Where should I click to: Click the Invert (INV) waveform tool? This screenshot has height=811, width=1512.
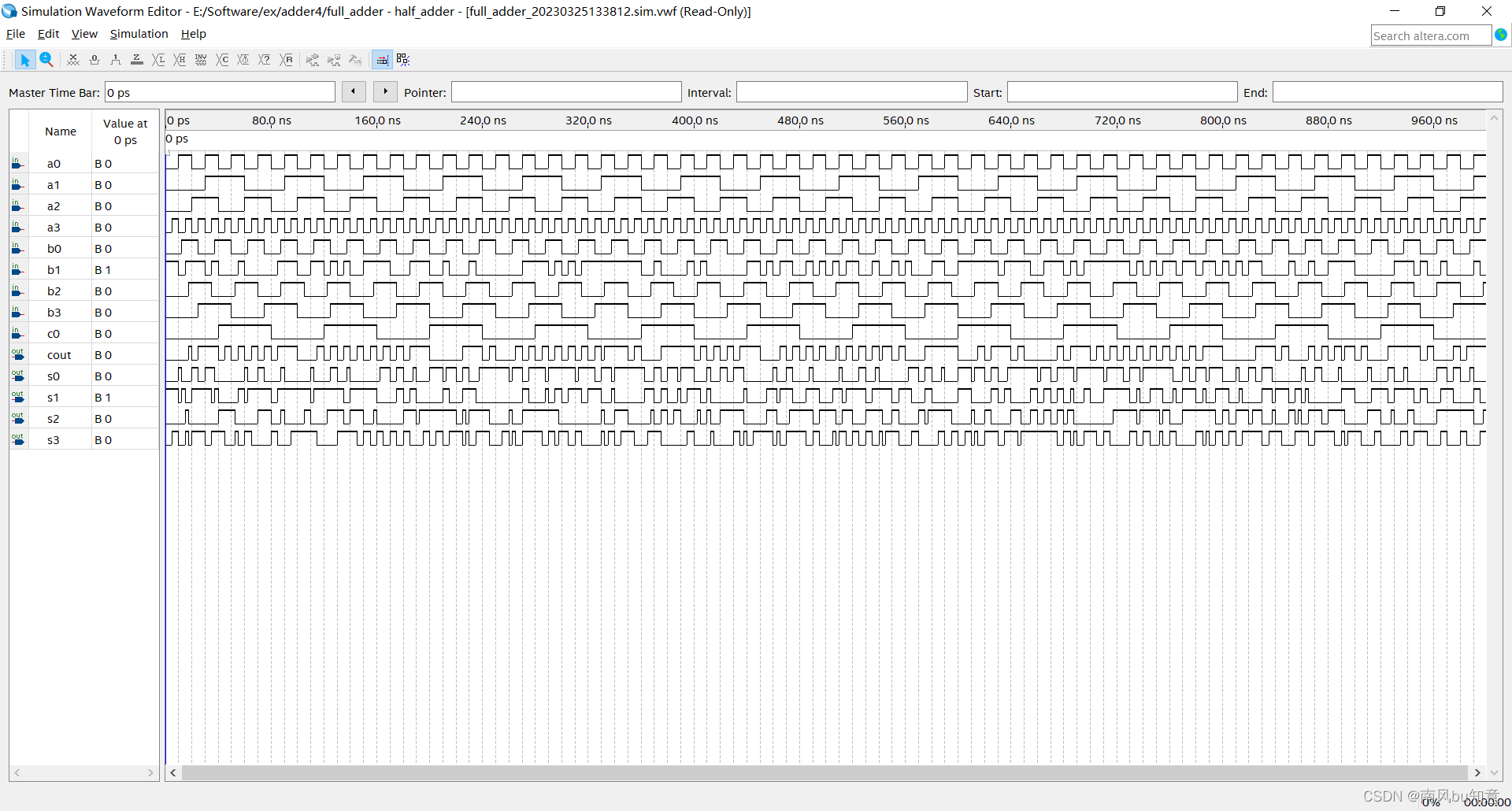(x=201, y=60)
